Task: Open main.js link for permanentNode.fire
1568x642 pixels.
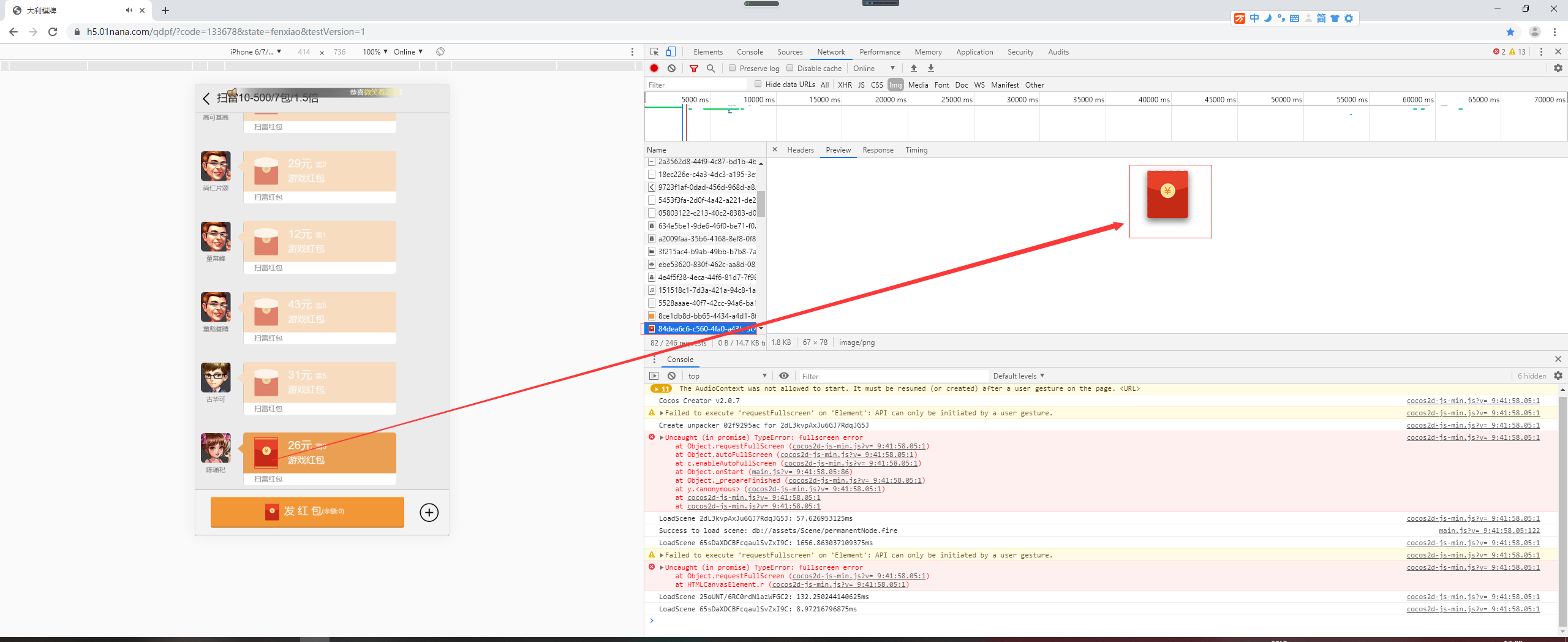Action: click(x=1489, y=531)
